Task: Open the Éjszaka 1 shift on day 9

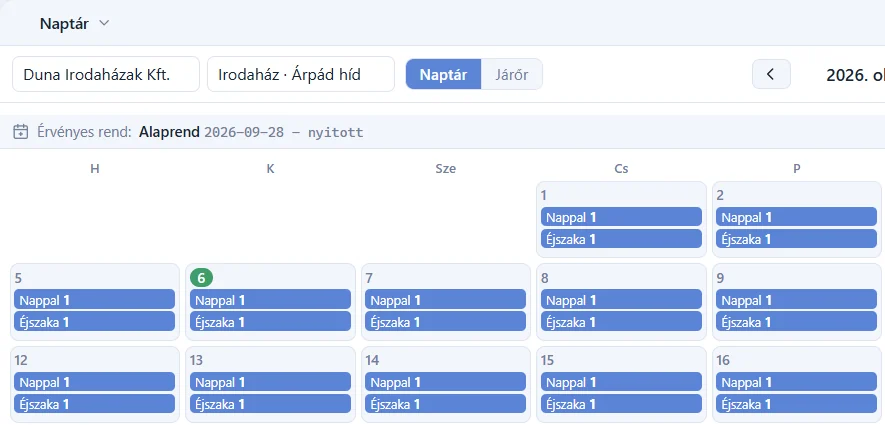Action: (796, 322)
